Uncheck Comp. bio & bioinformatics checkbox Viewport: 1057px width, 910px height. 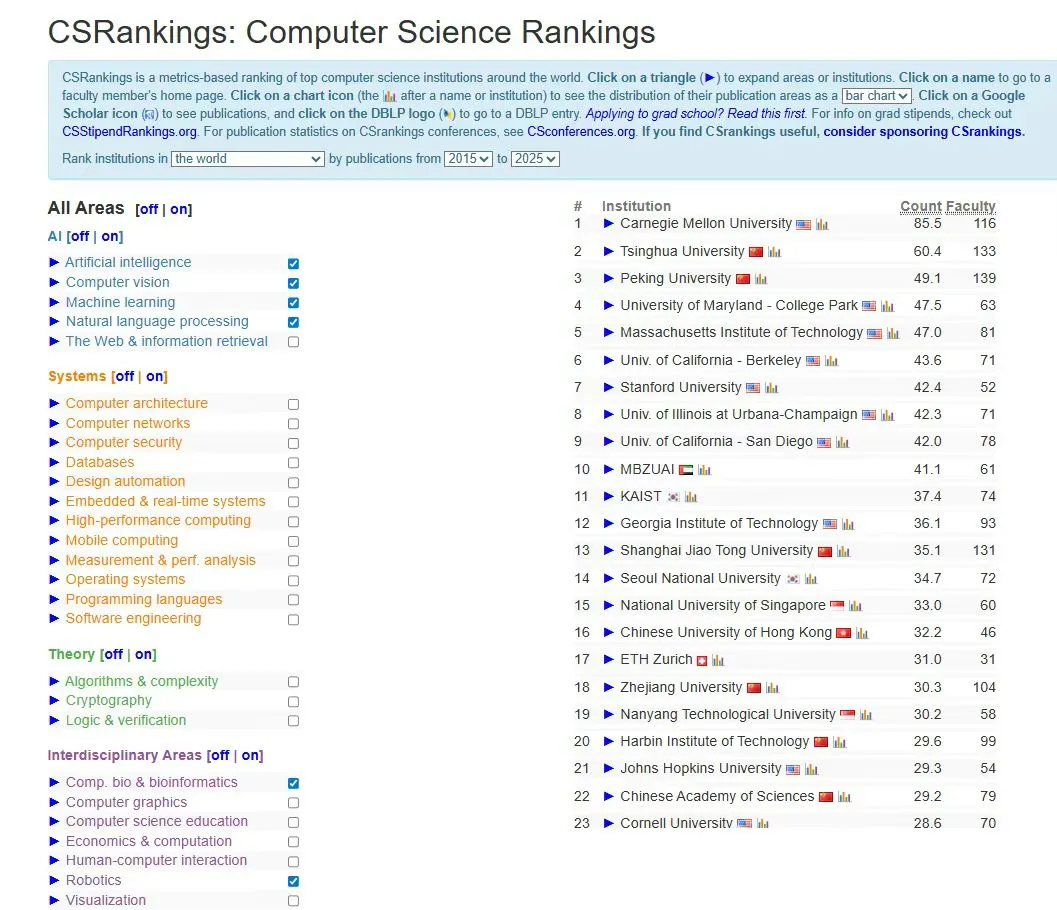coord(293,783)
